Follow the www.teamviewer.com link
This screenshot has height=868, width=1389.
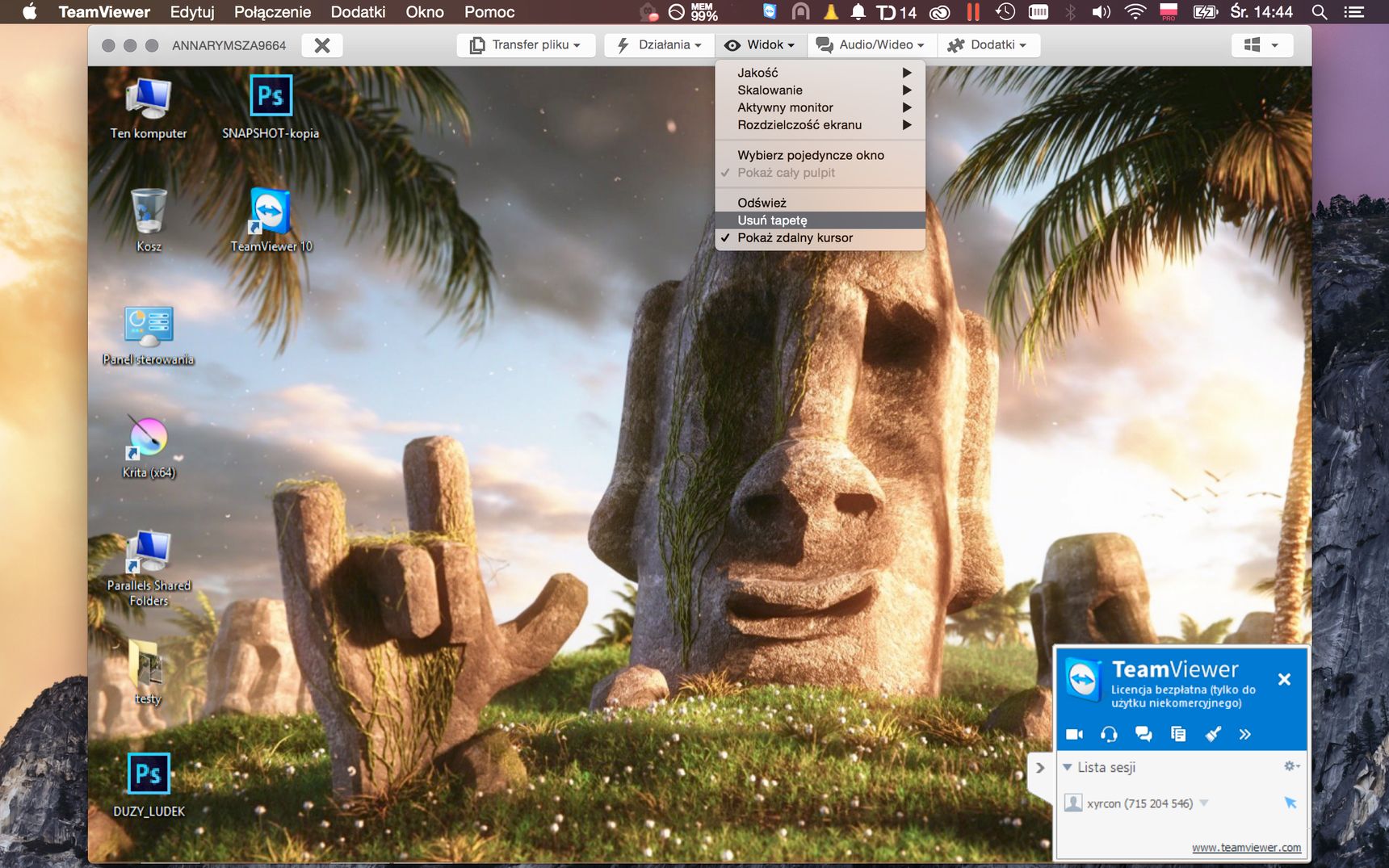point(1246,848)
